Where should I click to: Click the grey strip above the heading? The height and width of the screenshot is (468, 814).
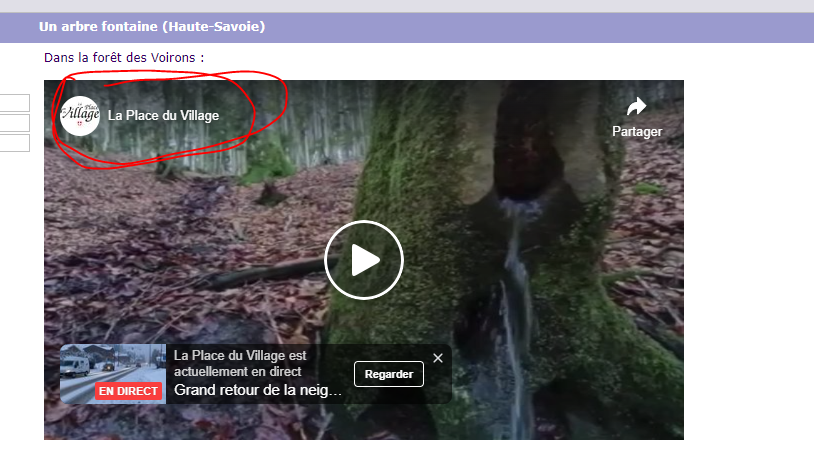click(407, 6)
